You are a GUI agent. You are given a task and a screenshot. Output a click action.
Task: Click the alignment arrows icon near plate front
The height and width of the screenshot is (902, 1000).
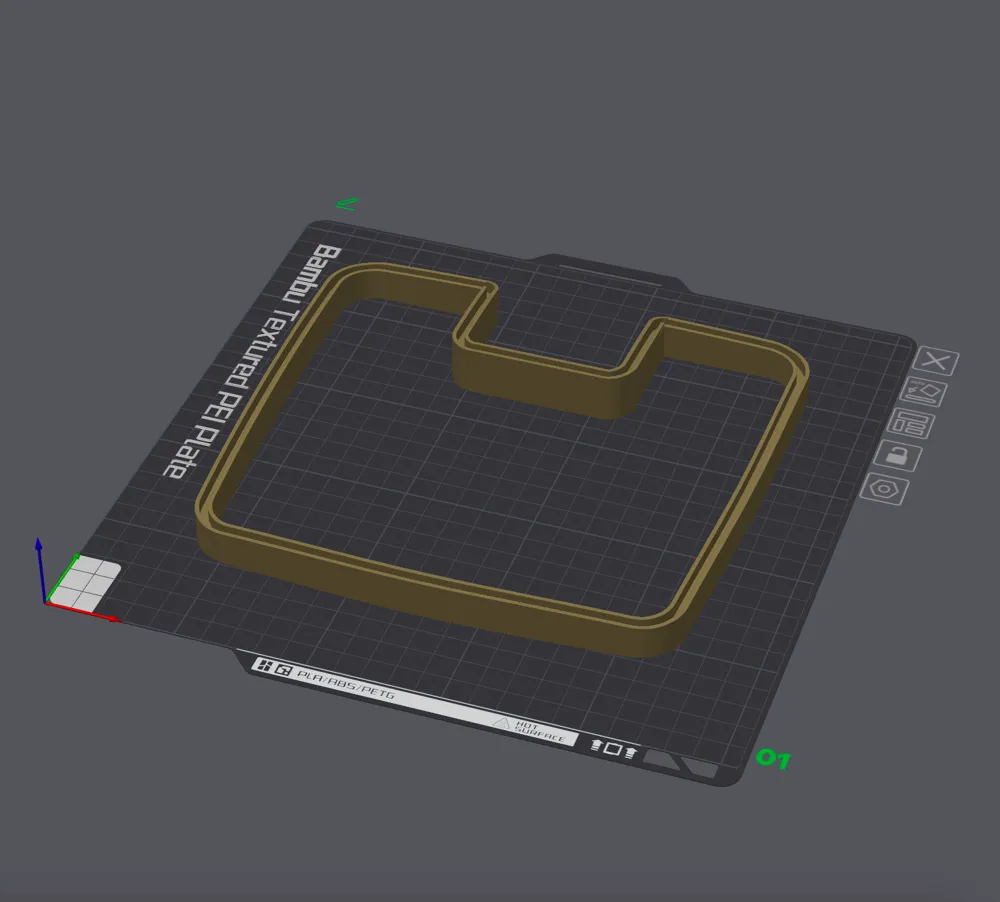coord(613,749)
